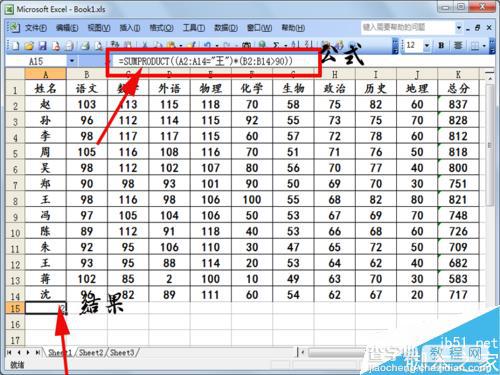Click the name cell 周 in row 5

tap(46, 152)
